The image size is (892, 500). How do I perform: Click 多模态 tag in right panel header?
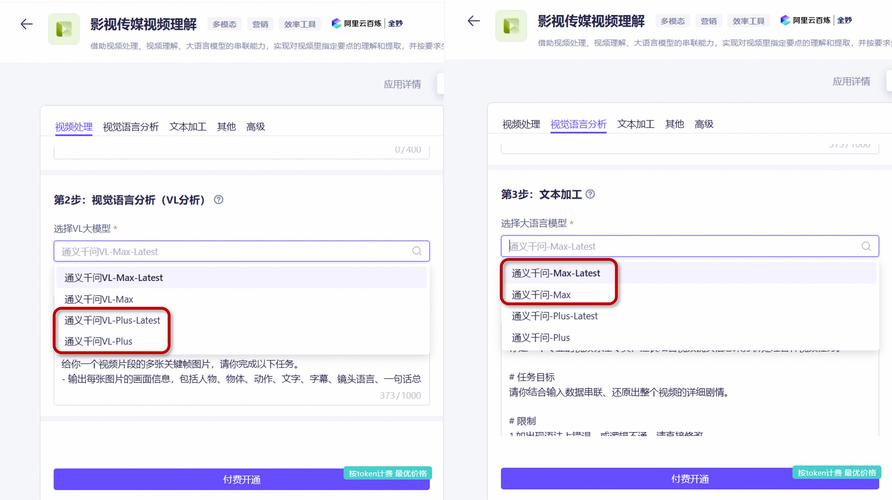672,21
